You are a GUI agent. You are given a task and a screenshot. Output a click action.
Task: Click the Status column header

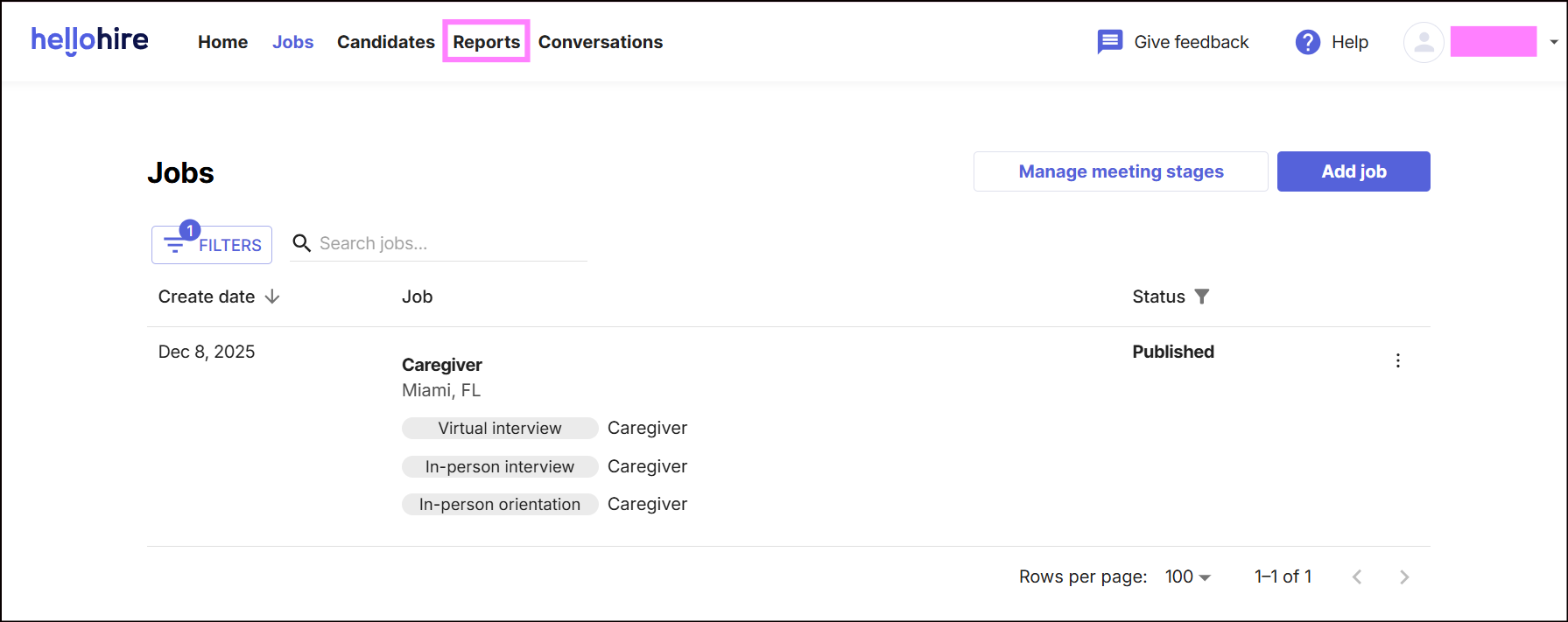[x=1158, y=297]
